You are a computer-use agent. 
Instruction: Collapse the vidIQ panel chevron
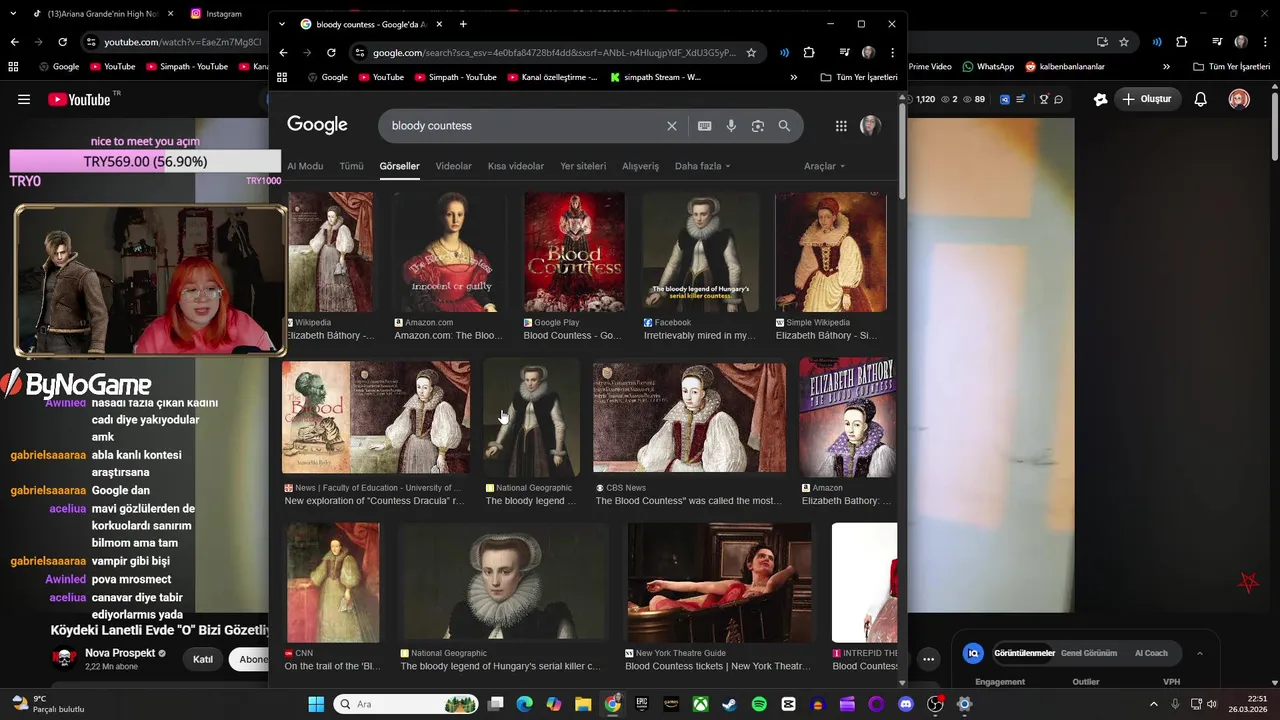click(x=1200, y=653)
